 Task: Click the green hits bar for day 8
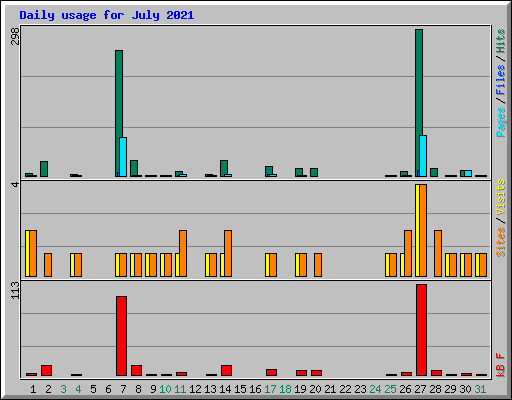pos(134,168)
